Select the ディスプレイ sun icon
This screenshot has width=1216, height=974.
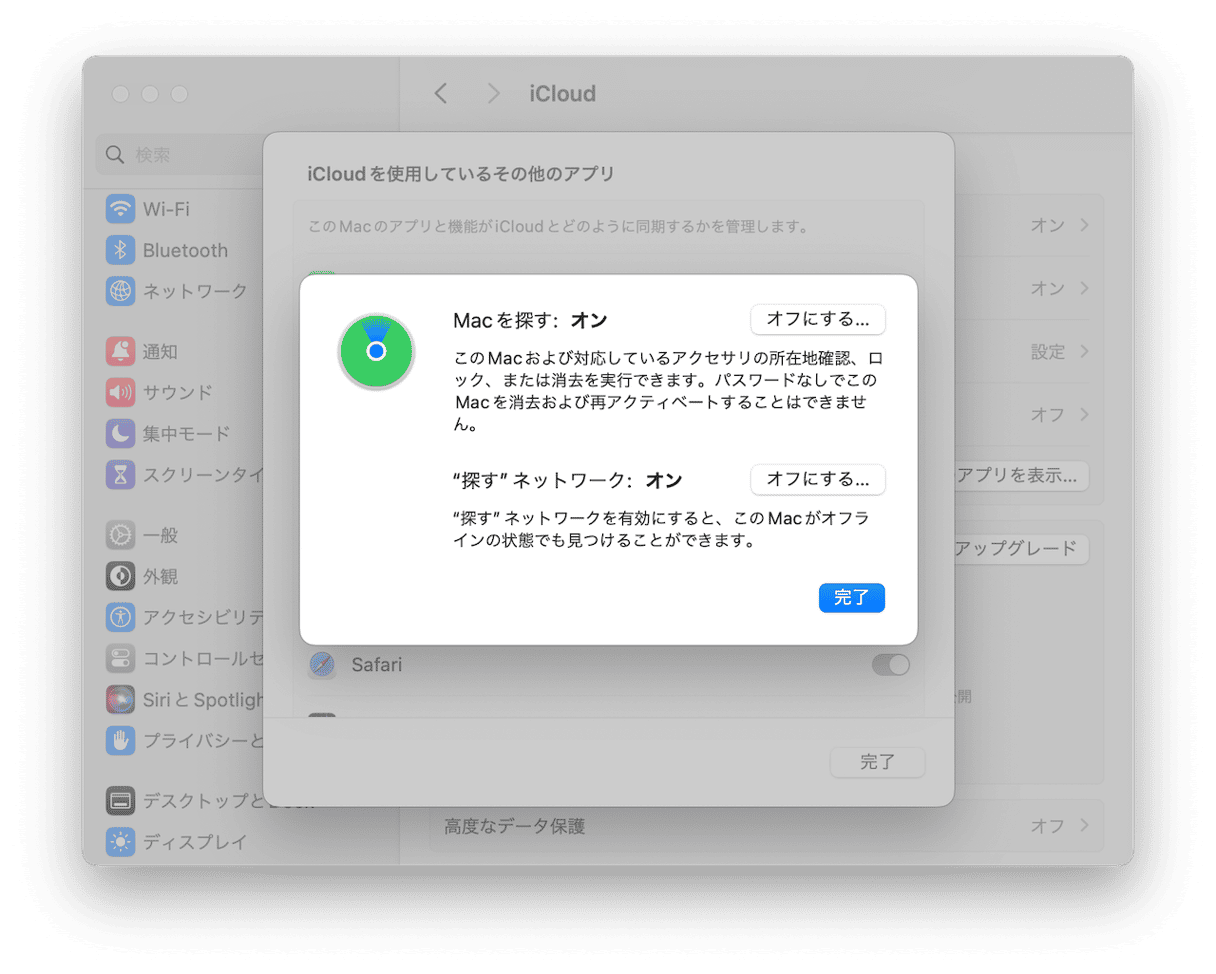click(x=121, y=842)
